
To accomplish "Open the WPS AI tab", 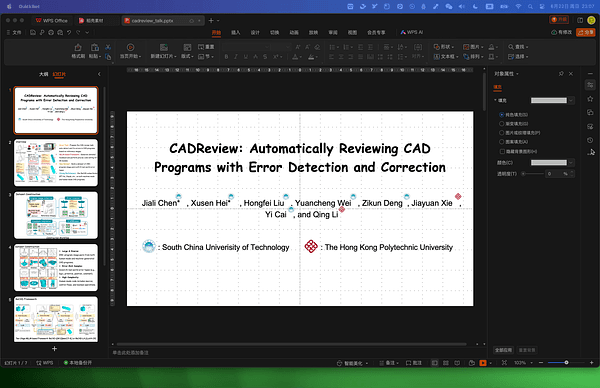I will [412, 33].
